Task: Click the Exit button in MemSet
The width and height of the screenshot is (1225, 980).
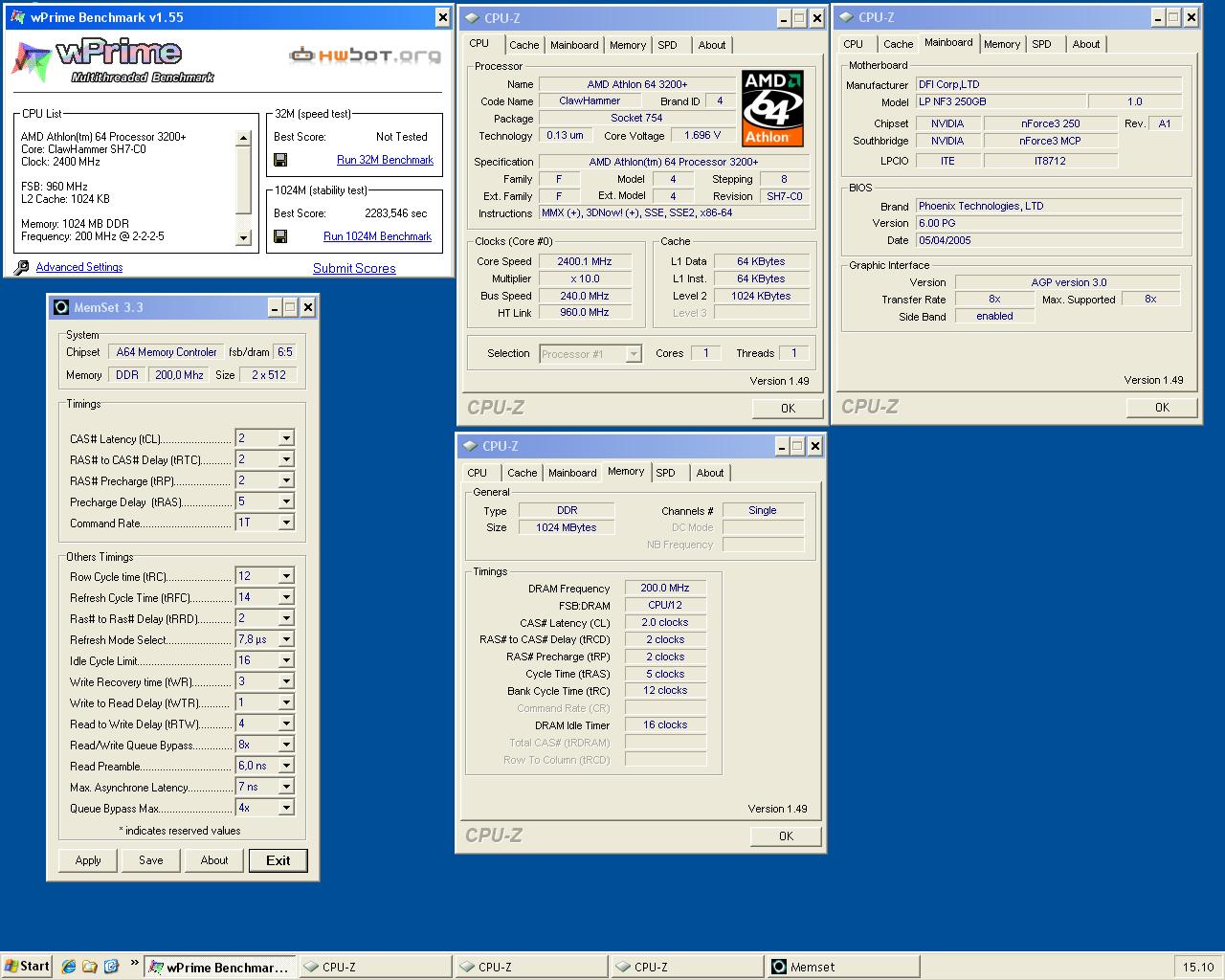Action: 278,860
